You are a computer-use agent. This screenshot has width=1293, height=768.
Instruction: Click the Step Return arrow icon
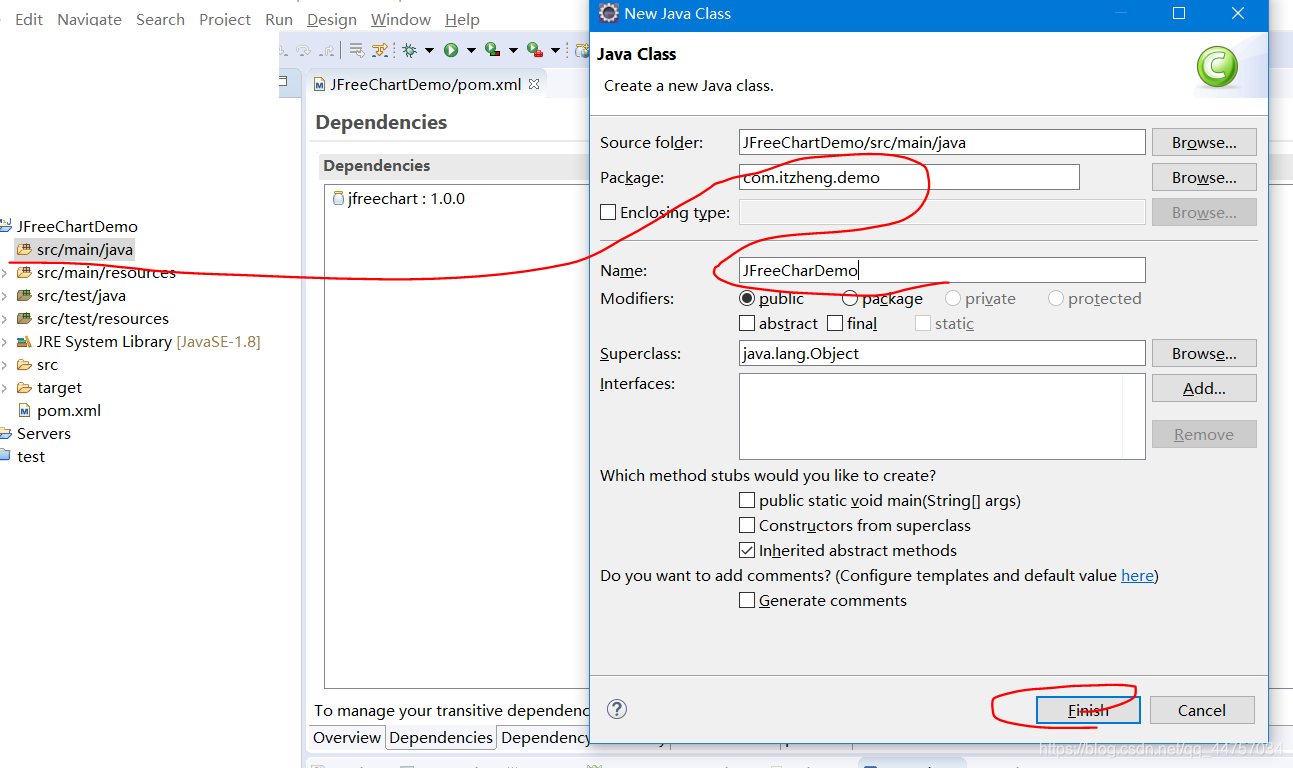coord(327,50)
